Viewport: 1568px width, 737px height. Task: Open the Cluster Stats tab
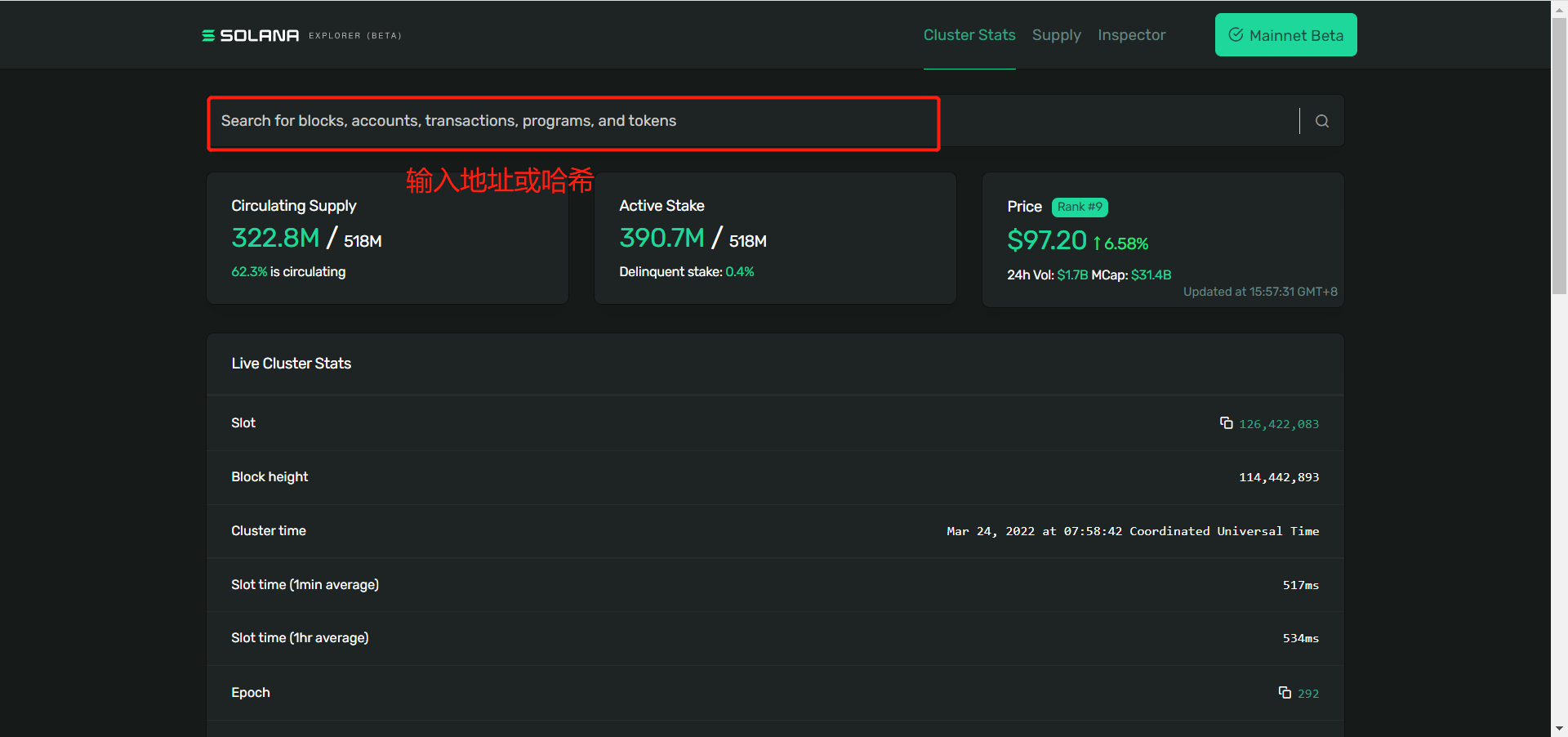pyautogui.click(x=969, y=35)
